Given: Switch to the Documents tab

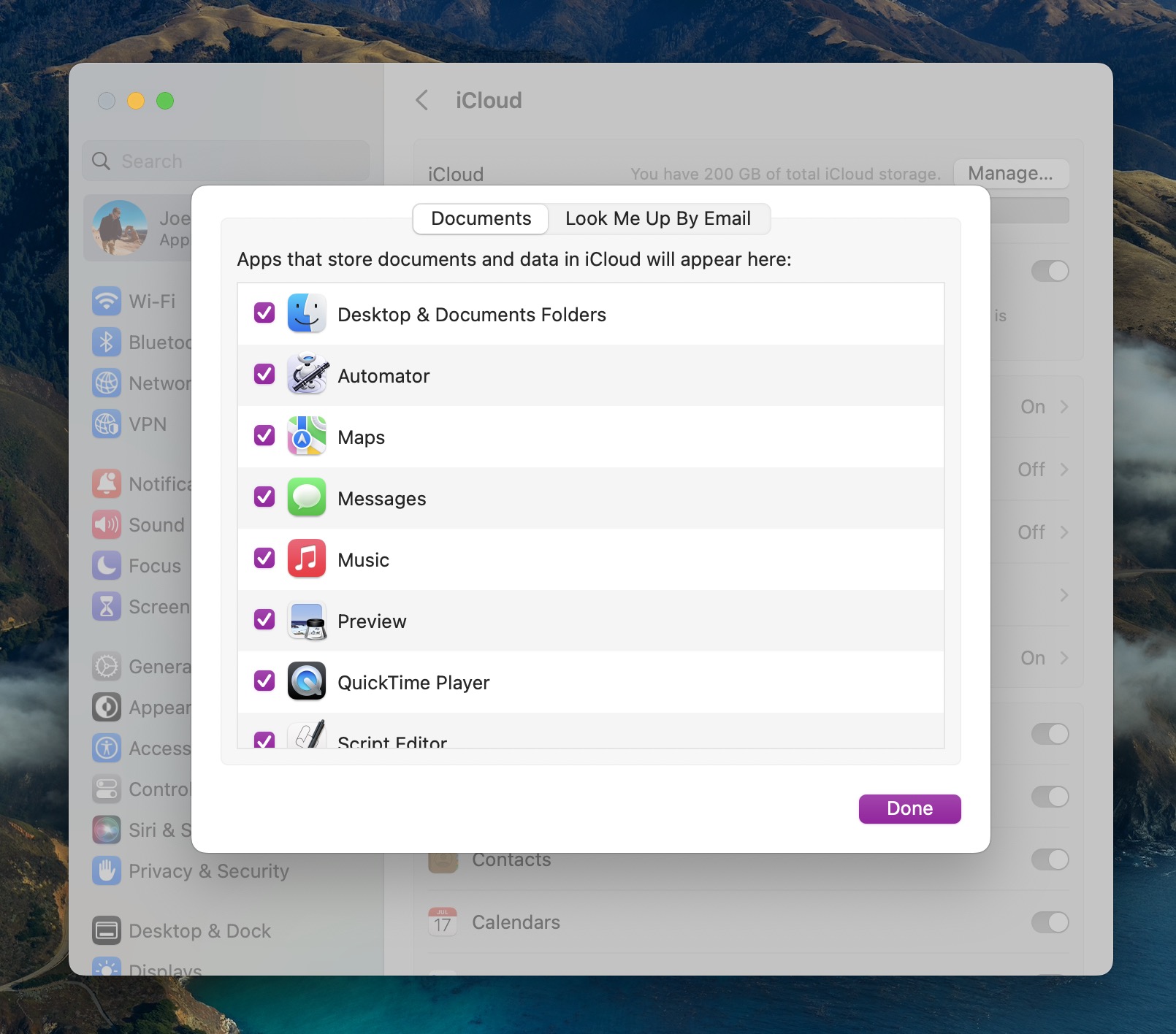Looking at the screenshot, I should [x=481, y=218].
